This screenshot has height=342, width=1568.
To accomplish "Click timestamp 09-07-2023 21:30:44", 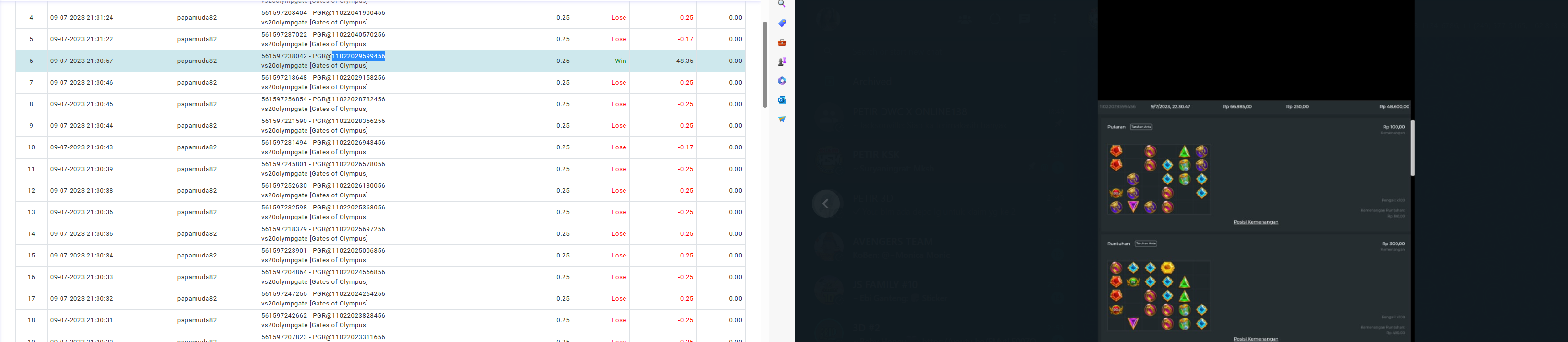I will pos(82,125).
